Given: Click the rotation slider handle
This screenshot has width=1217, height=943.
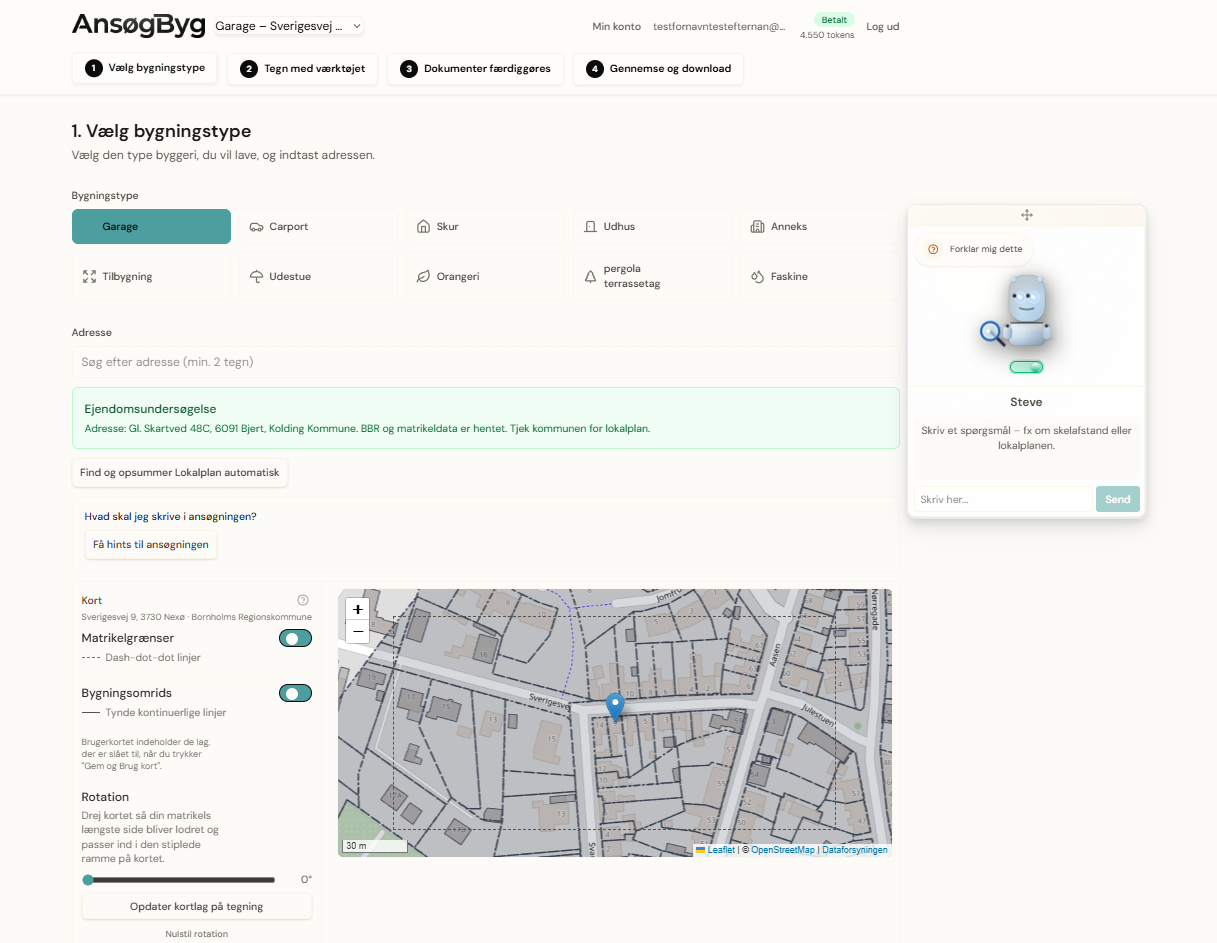Looking at the screenshot, I should pos(88,880).
